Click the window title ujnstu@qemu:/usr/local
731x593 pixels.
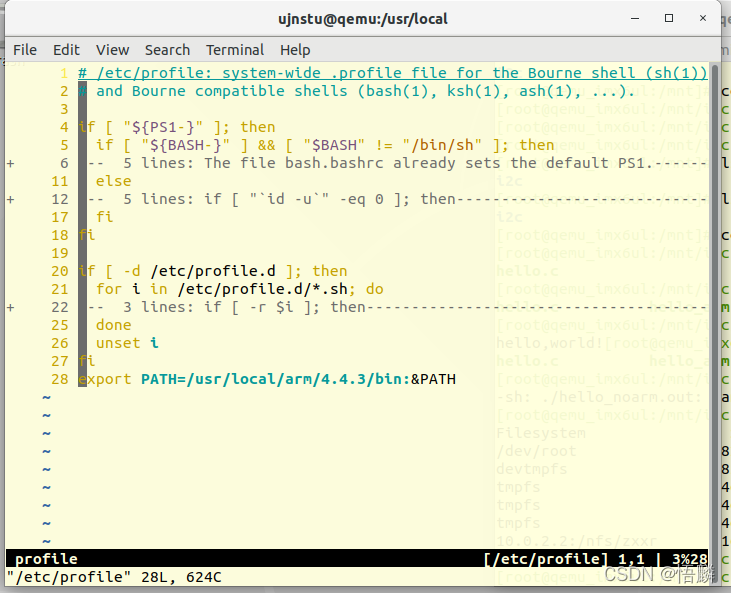point(363,19)
